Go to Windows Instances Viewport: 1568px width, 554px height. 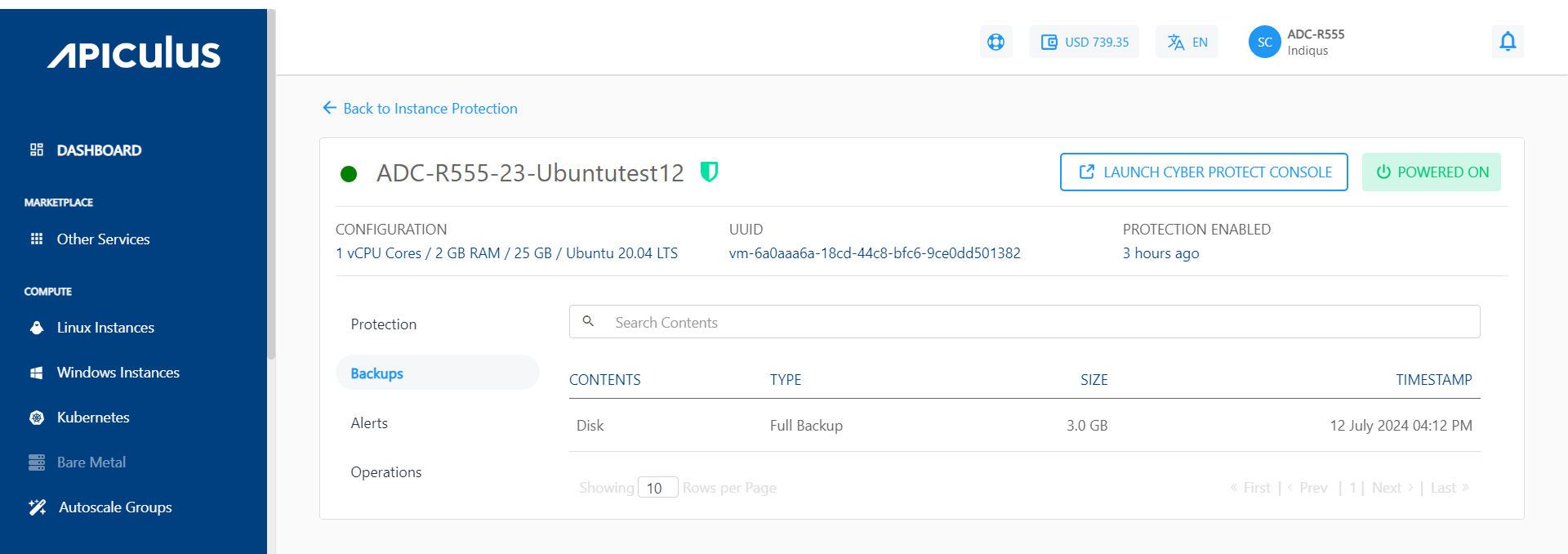(x=118, y=373)
